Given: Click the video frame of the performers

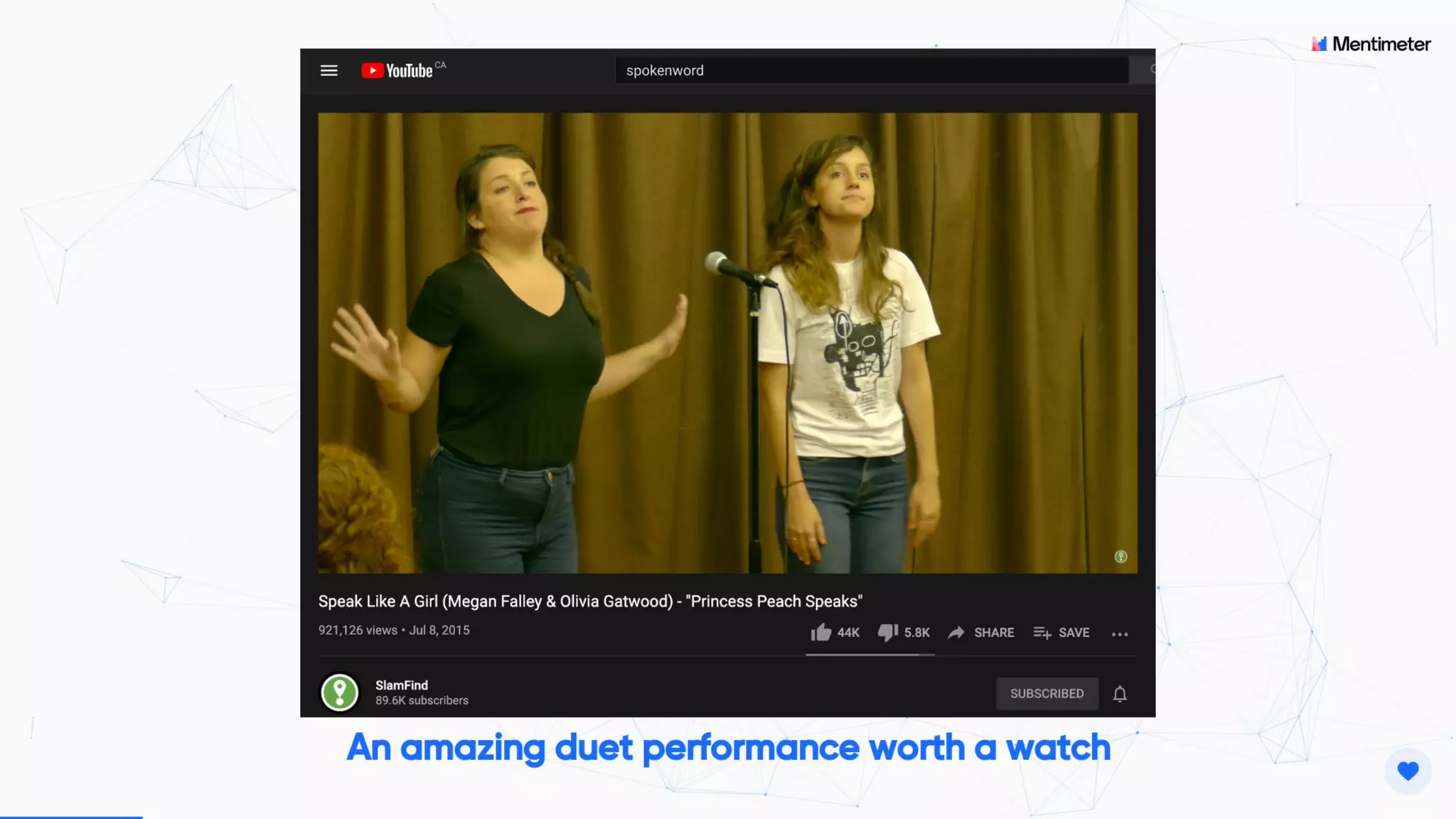Looking at the screenshot, I should click(x=727, y=343).
